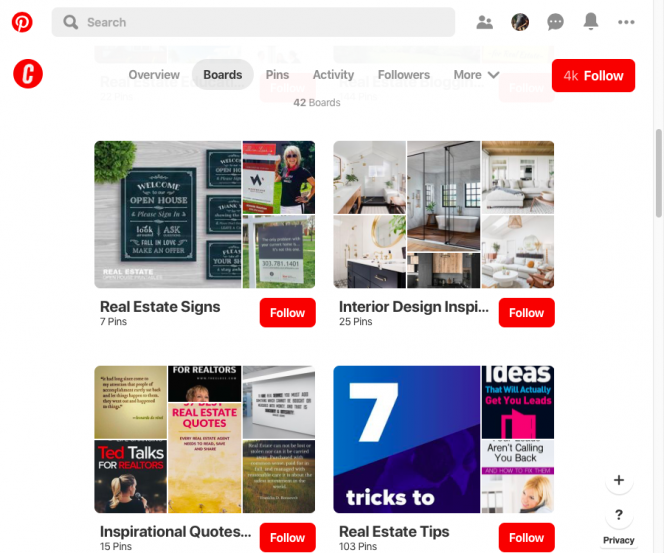
Task: Open the three-dots options menu
Action: tap(626, 22)
